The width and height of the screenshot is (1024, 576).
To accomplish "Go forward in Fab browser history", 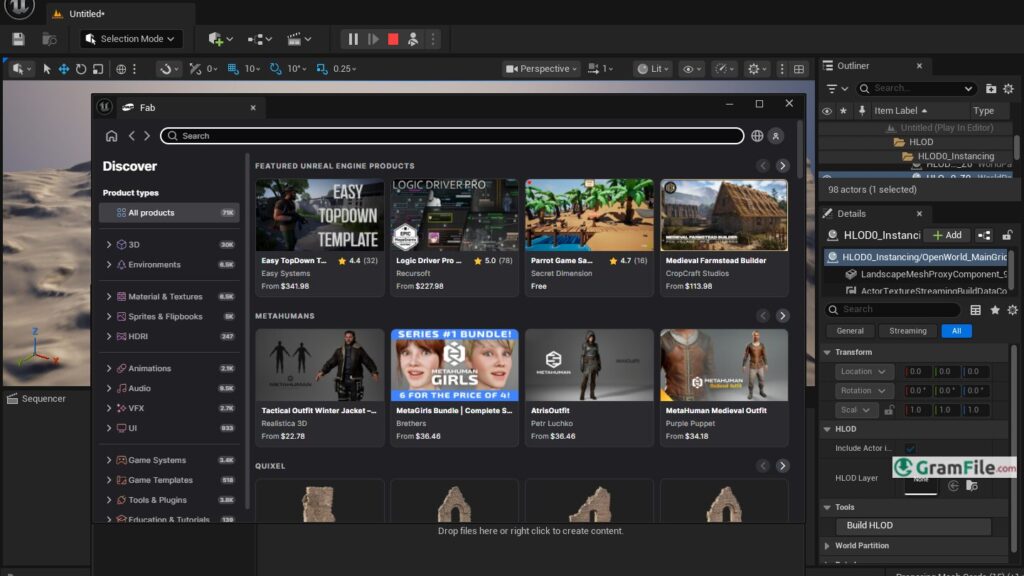I will [147, 136].
